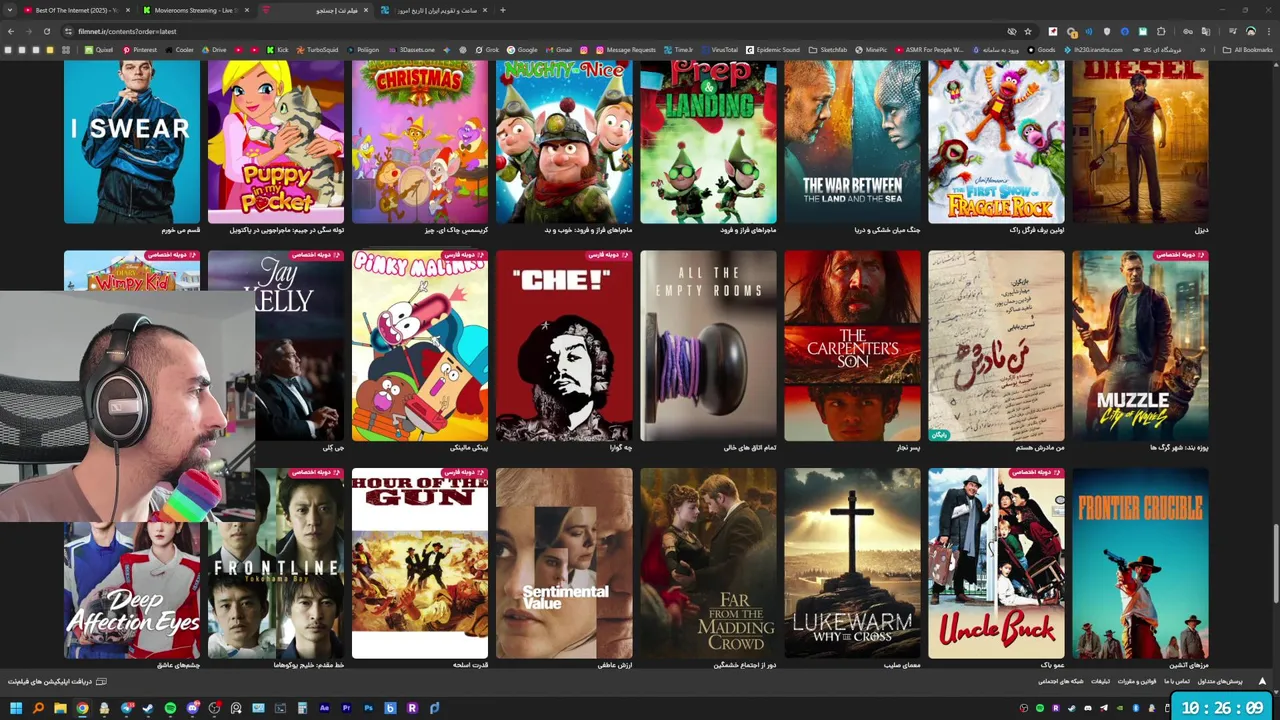
Task: Open the tab search dropdown arrow
Action: coord(8,10)
